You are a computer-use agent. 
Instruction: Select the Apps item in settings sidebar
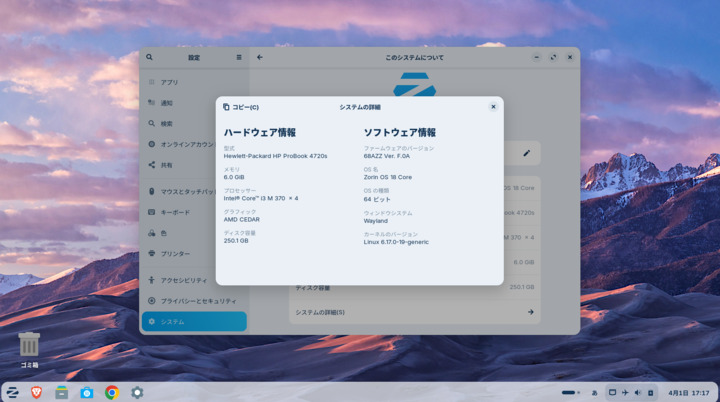(x=194, y=82)
